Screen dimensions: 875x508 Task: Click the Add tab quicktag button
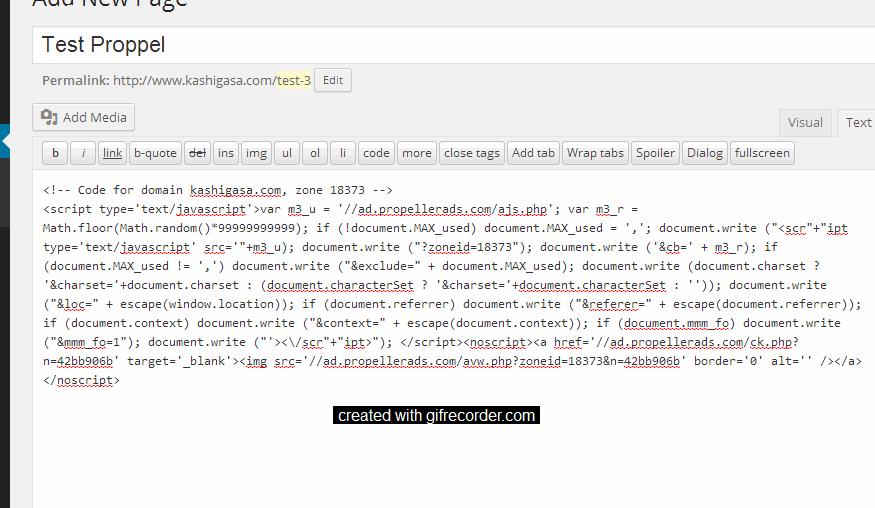(x=533, y=153)
